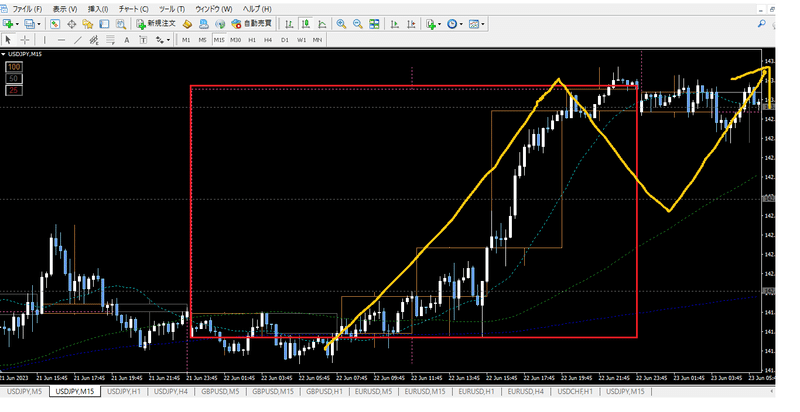Zoom in on the chart
This screenshot has width=800, height=412.
click(341, 24)
